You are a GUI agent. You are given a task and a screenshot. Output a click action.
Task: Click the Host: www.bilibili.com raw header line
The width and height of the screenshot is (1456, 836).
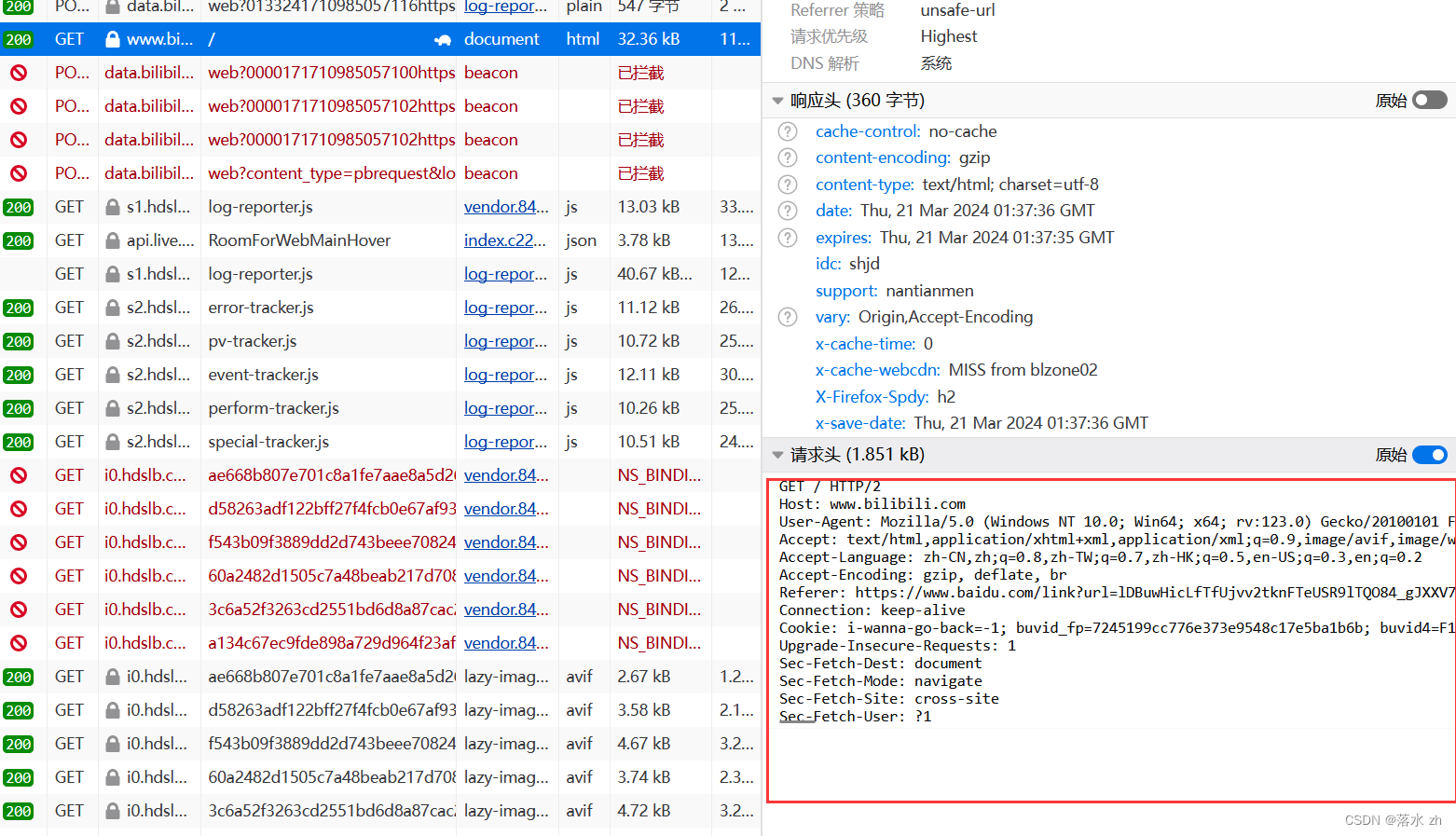pos(872,504)
